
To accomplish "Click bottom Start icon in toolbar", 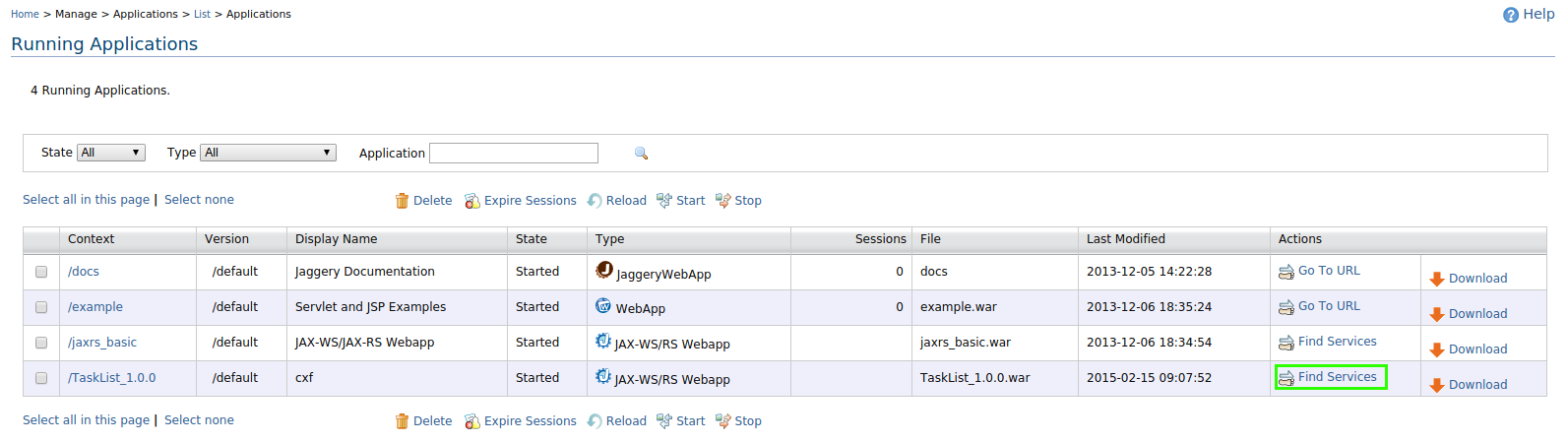I will click(x=664, y=421).
